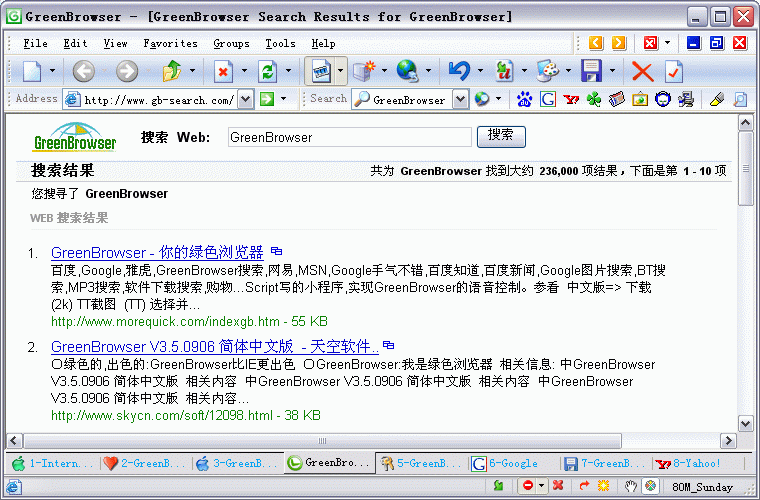Viewport: 760px width, 500px height.
Task: Click the 搜索 search button on page
Action: pyautogui.click(x=501, y=136)
